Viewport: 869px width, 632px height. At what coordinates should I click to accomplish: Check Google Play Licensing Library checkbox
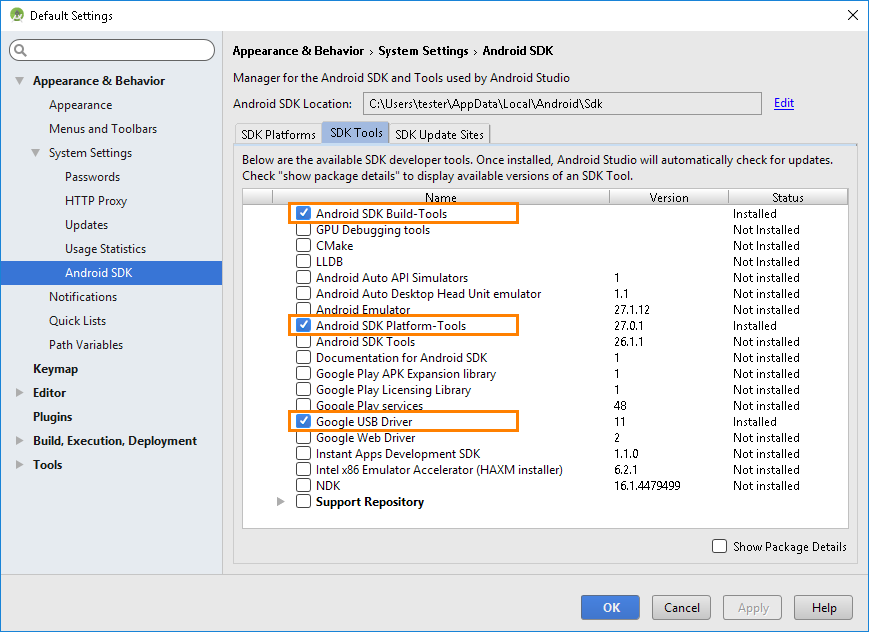(303, 390)
